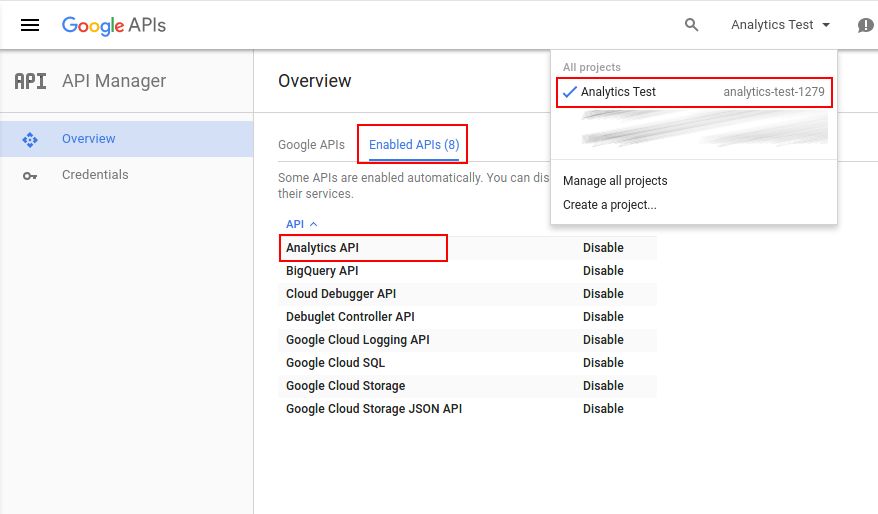The image size is (878, 514).
Task: Click the Credentials key icon
Action: point(30,176)
